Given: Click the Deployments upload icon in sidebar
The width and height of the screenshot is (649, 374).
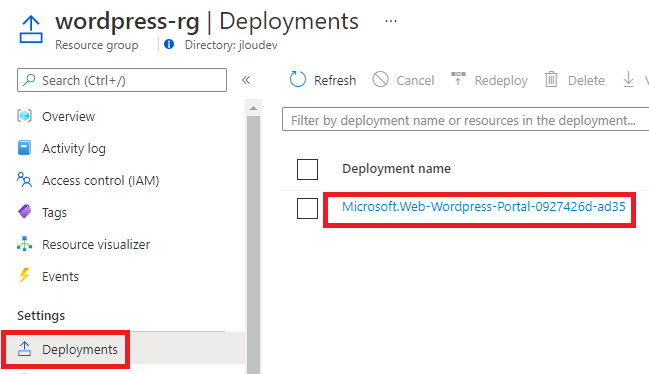Looking at the screenshot, I should point(24,349).
